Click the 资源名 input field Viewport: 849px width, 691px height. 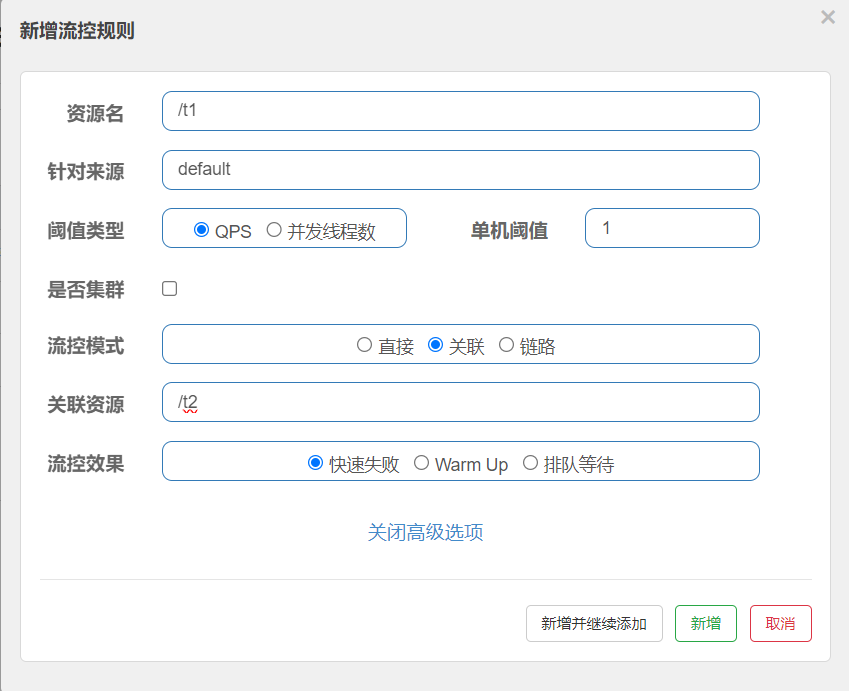tap(460, 111)
